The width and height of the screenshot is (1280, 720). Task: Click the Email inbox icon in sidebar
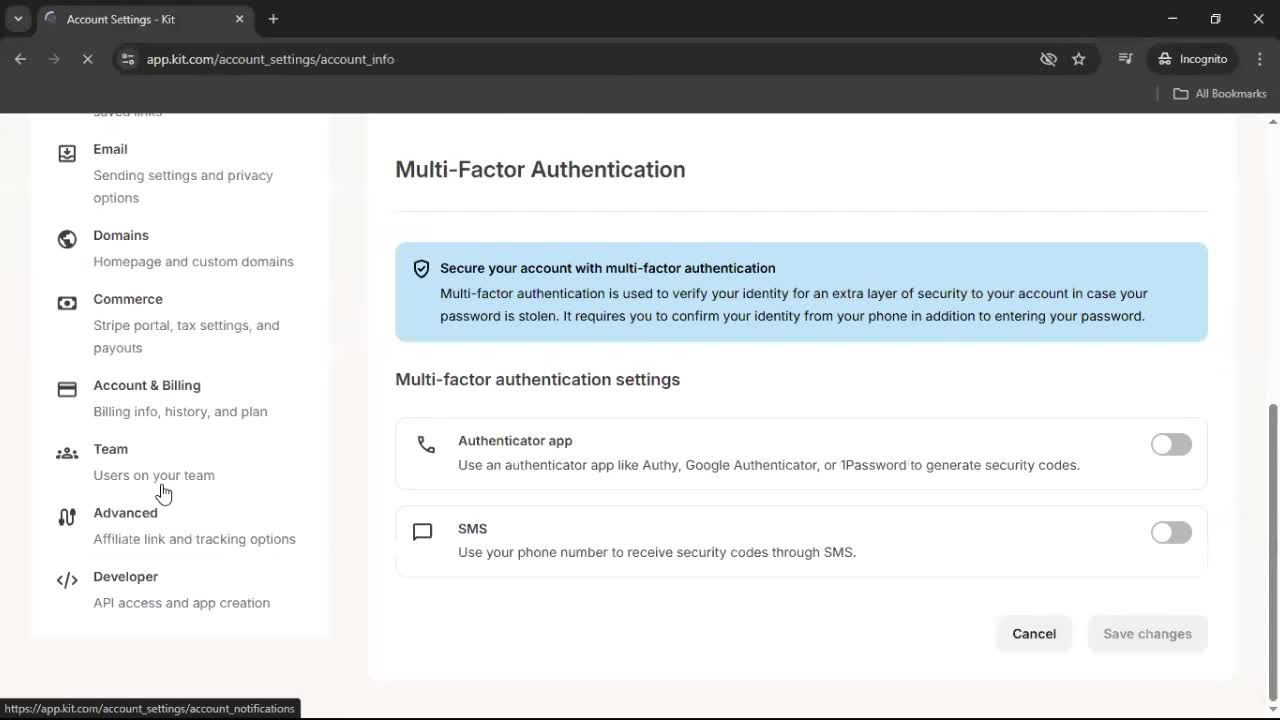coord(67,153)
